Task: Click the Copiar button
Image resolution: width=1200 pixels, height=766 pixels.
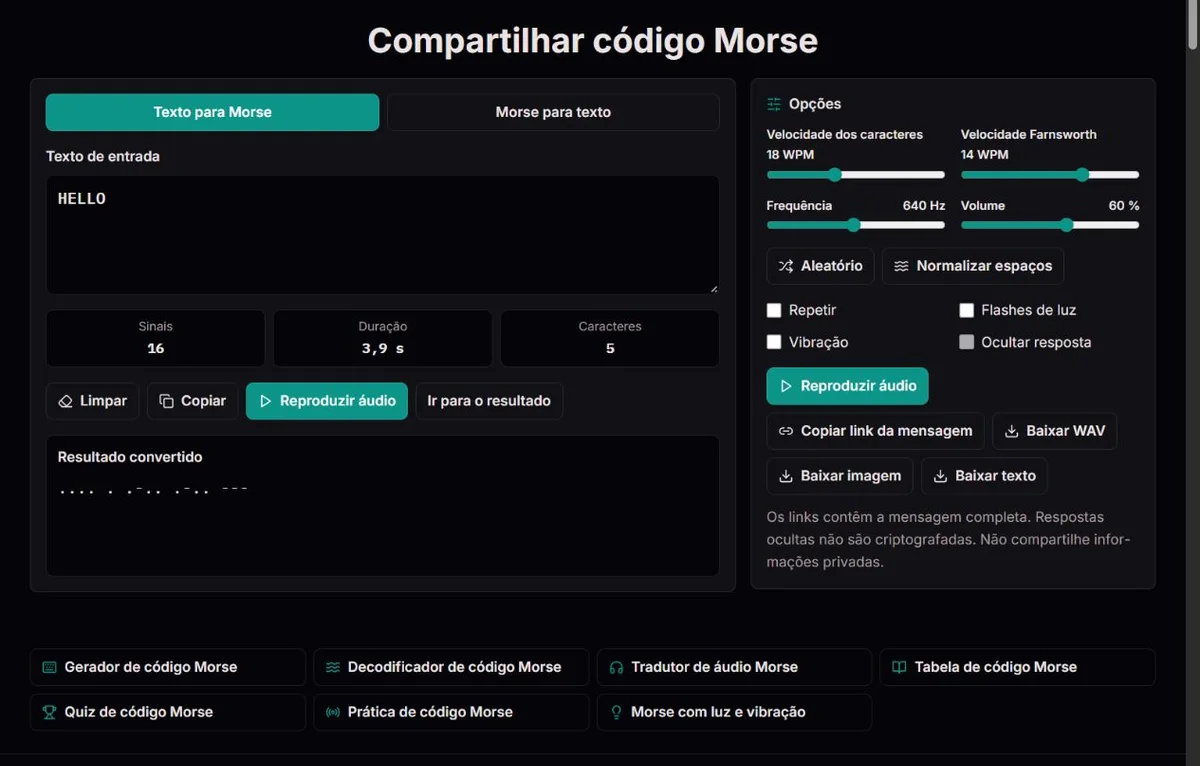Action: [x=193, y=401]
